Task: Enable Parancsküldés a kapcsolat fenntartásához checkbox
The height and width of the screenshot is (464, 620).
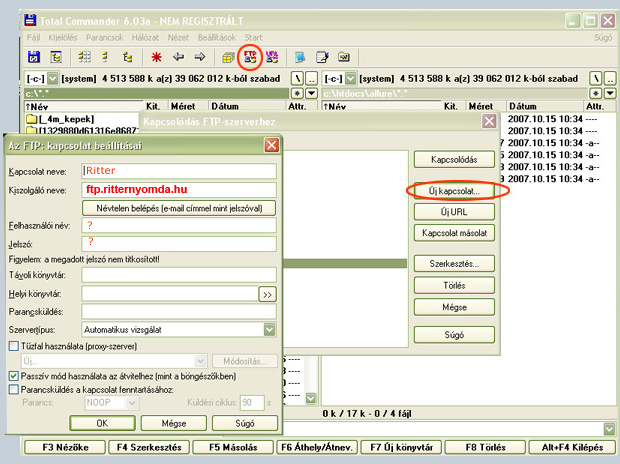Action: pos(13,389)
